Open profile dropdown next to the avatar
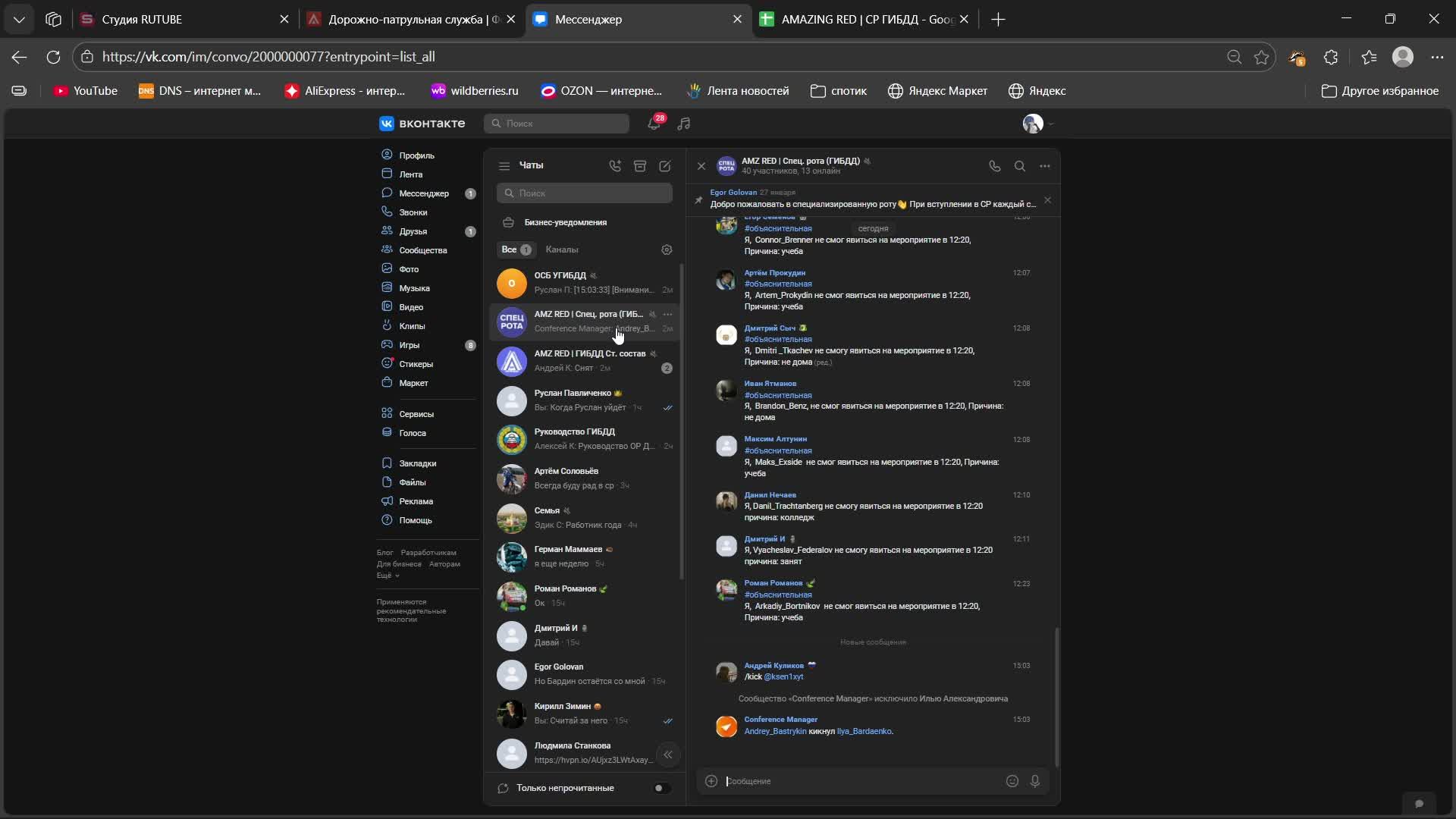1456x819 pixels. coord(1051,124)
